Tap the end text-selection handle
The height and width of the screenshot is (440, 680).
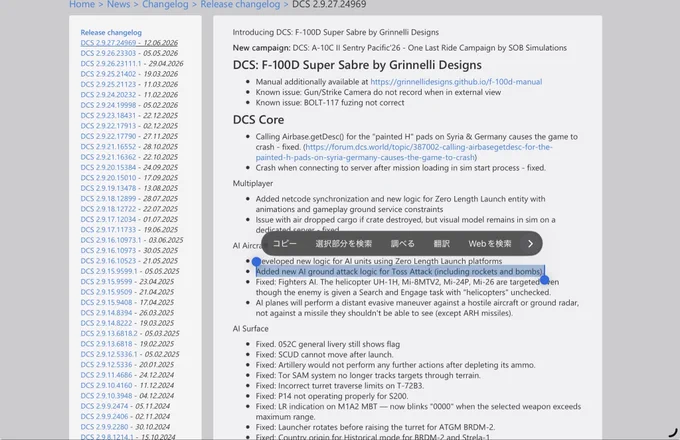tap(545, 280)
